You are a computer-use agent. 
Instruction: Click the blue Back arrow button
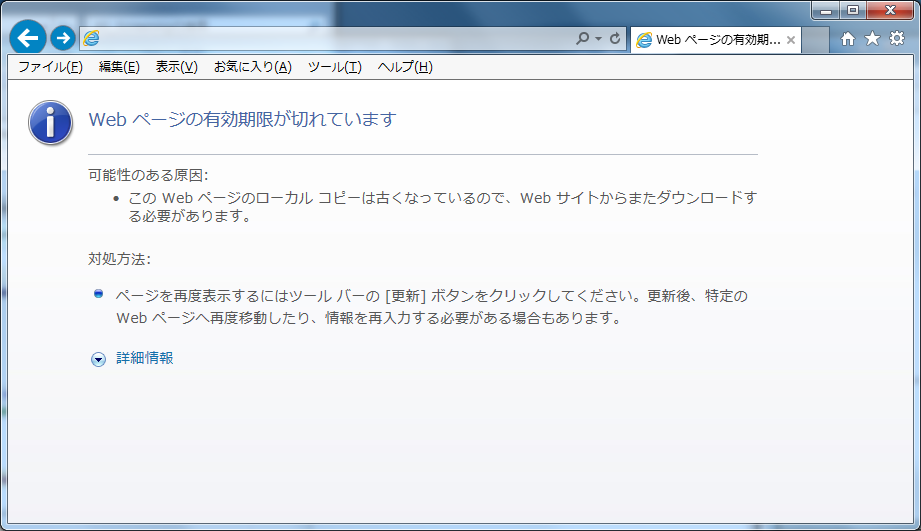[27, 38]
